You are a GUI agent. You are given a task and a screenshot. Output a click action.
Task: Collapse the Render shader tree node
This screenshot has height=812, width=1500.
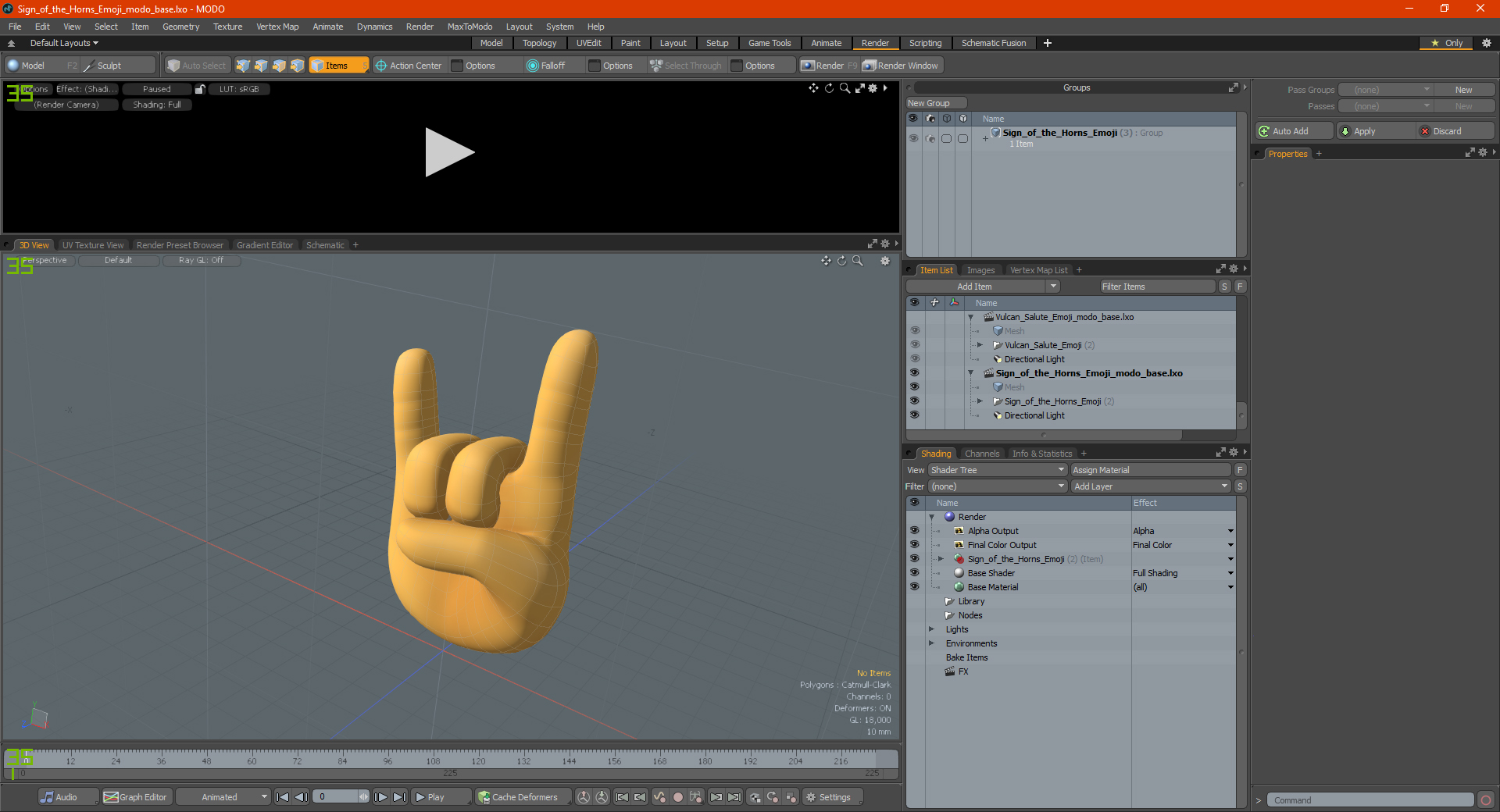pyautogui.click(x=931, y=517)
